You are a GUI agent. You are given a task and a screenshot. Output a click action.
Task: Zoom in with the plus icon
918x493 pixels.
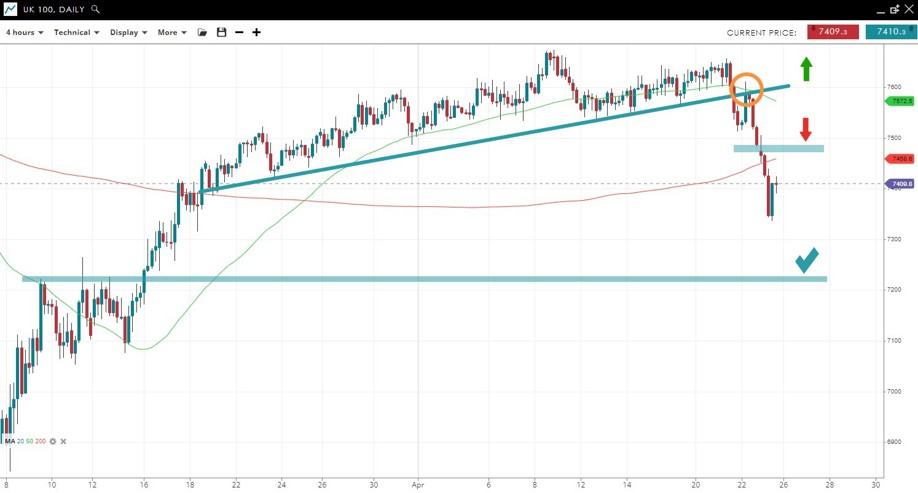click(257, 32)
